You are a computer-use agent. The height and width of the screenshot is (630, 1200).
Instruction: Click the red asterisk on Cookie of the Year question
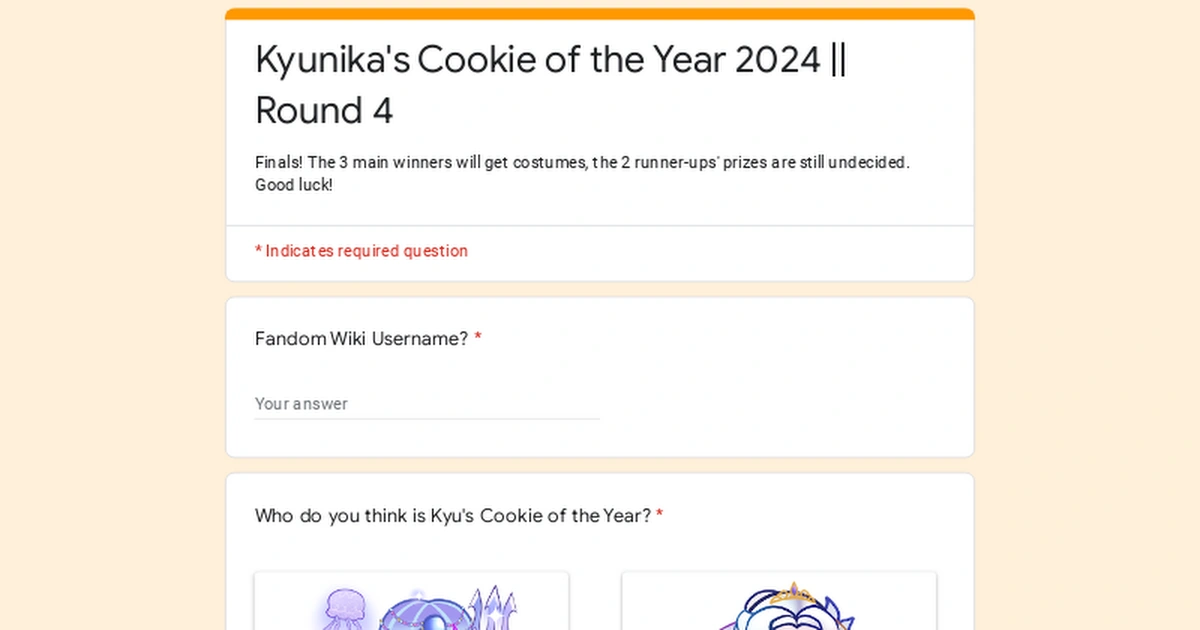(x=659, y=515)
